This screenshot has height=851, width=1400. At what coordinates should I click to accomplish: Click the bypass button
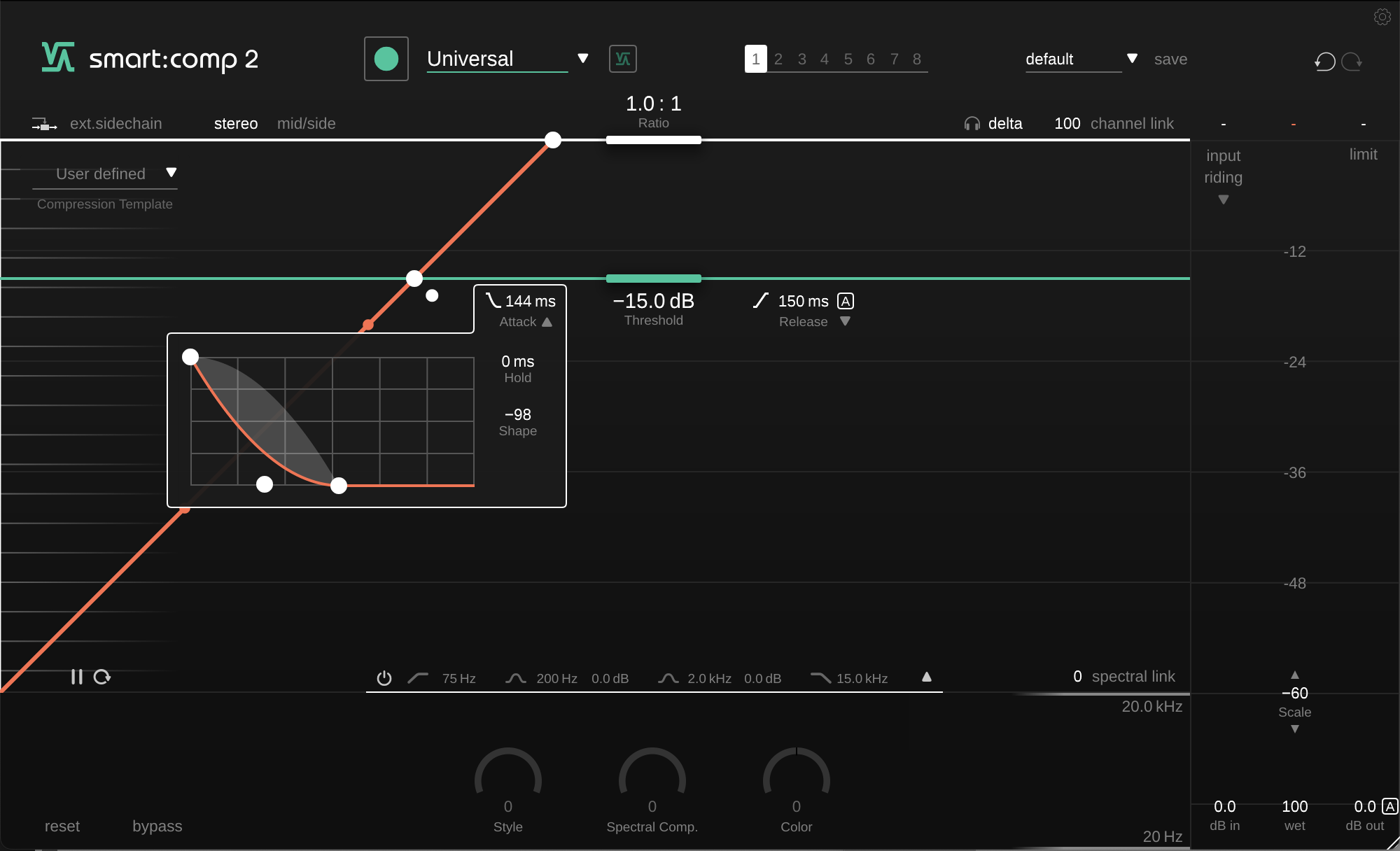tap(157, 827)
